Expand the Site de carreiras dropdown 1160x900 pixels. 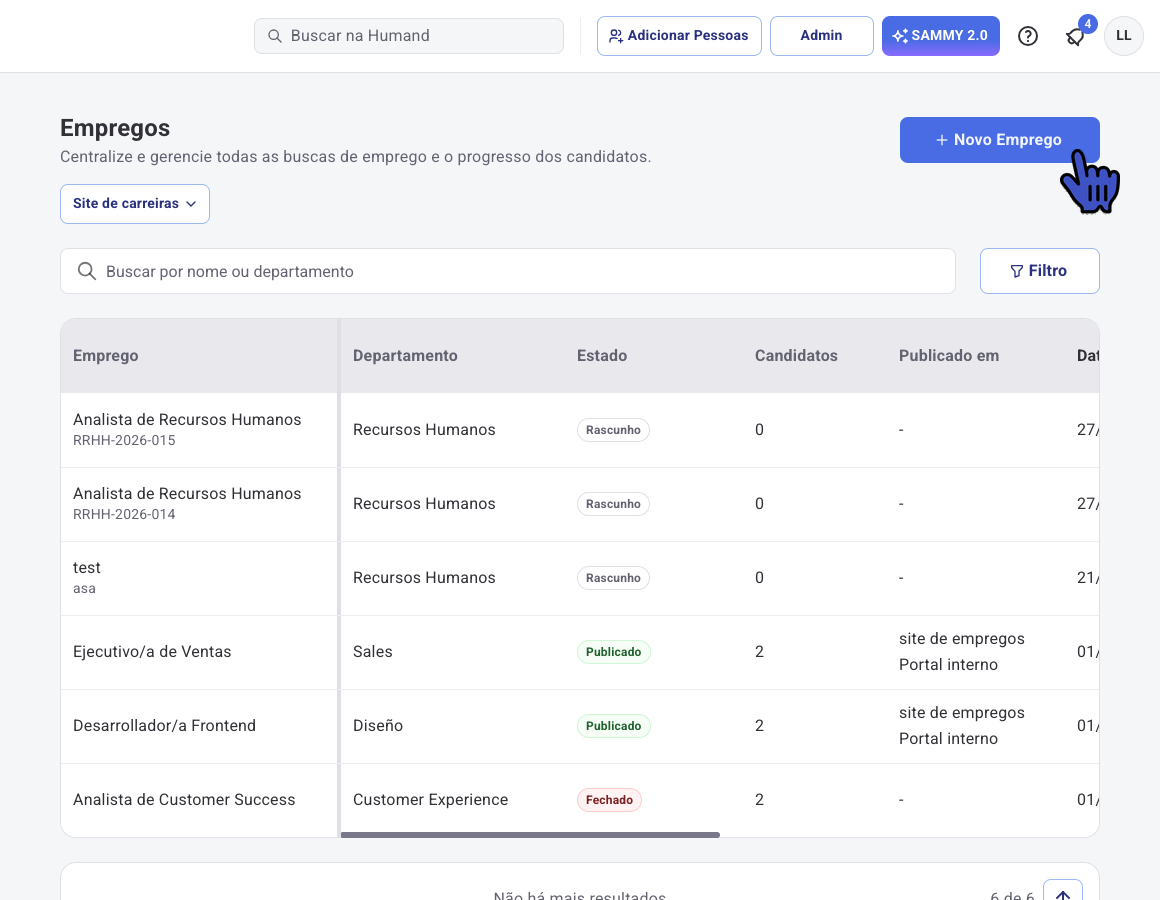point(135,203)
